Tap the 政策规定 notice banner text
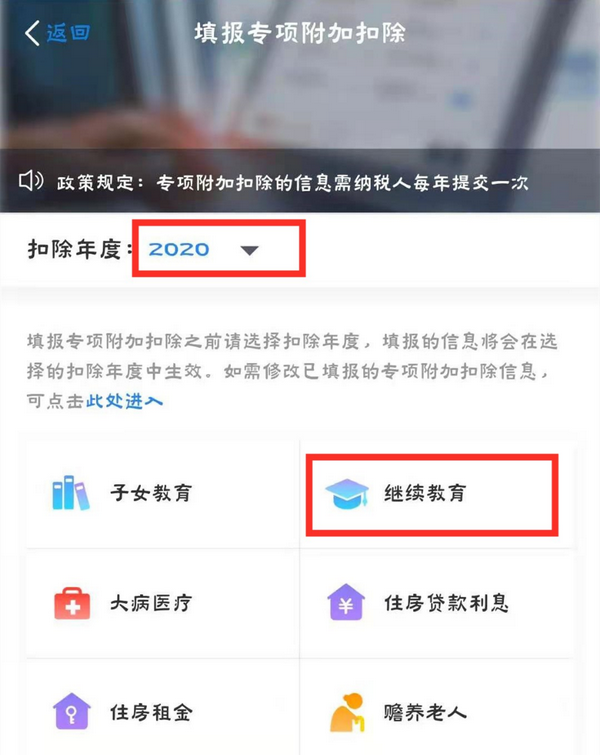The image size is (600, 755). (x=293, y=182)
